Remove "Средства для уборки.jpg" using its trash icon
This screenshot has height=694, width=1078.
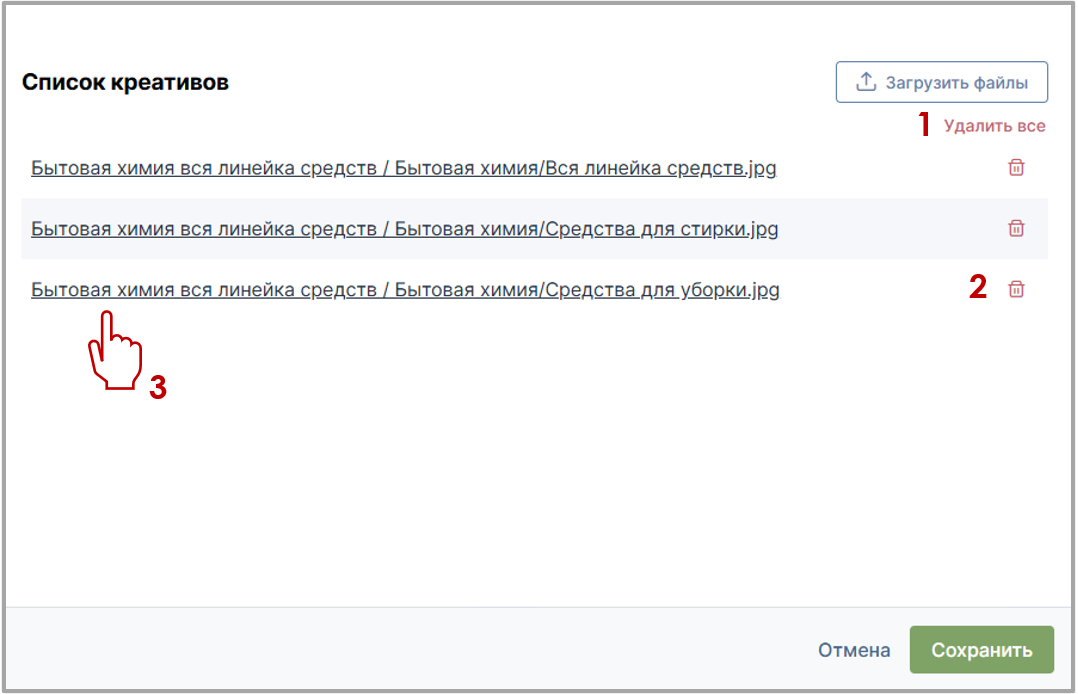(1016, 290)
